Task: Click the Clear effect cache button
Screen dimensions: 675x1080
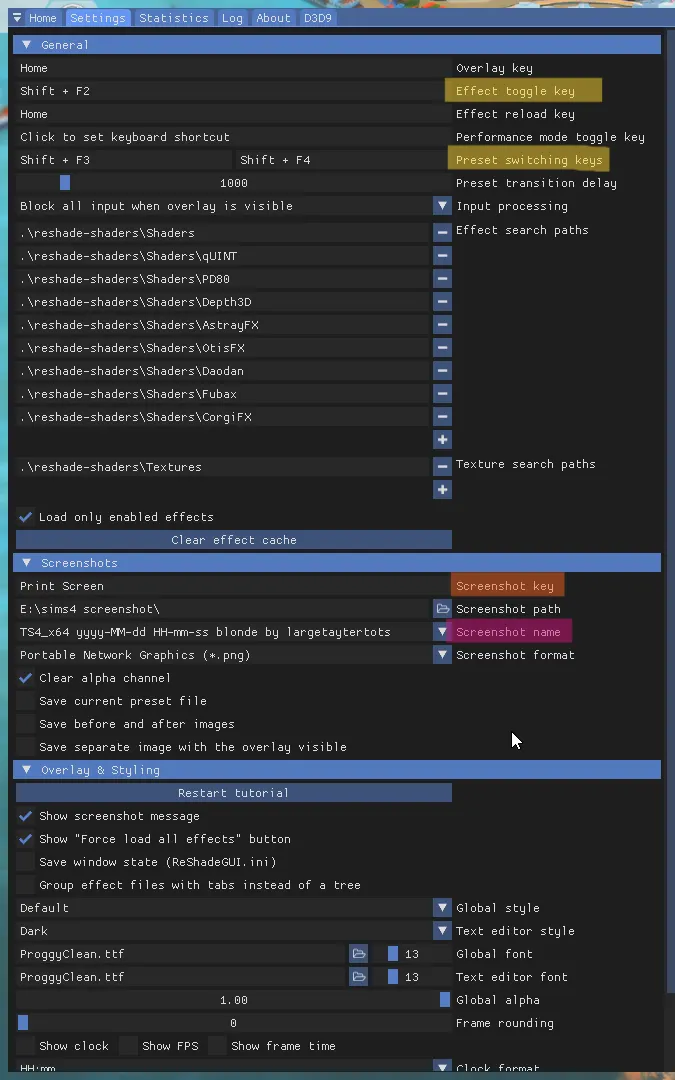Action: (234, 540)
